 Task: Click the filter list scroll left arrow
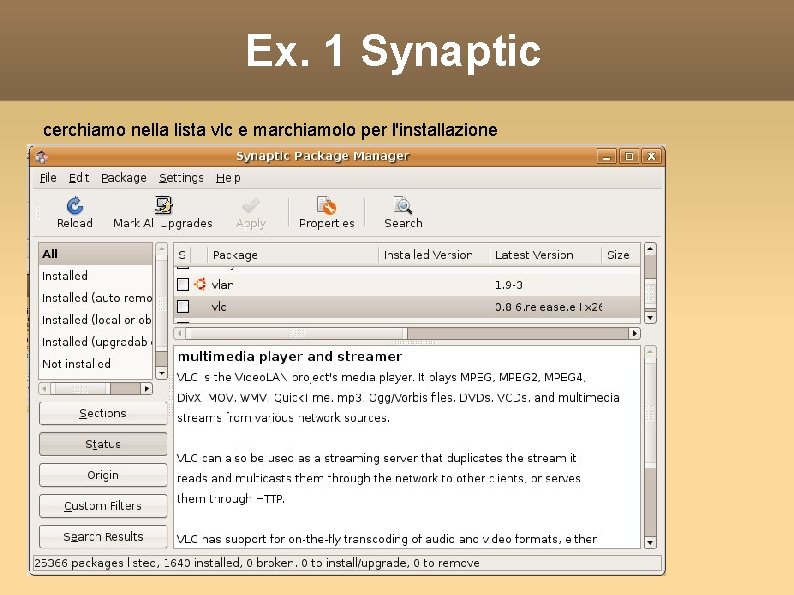click(45, 388)
